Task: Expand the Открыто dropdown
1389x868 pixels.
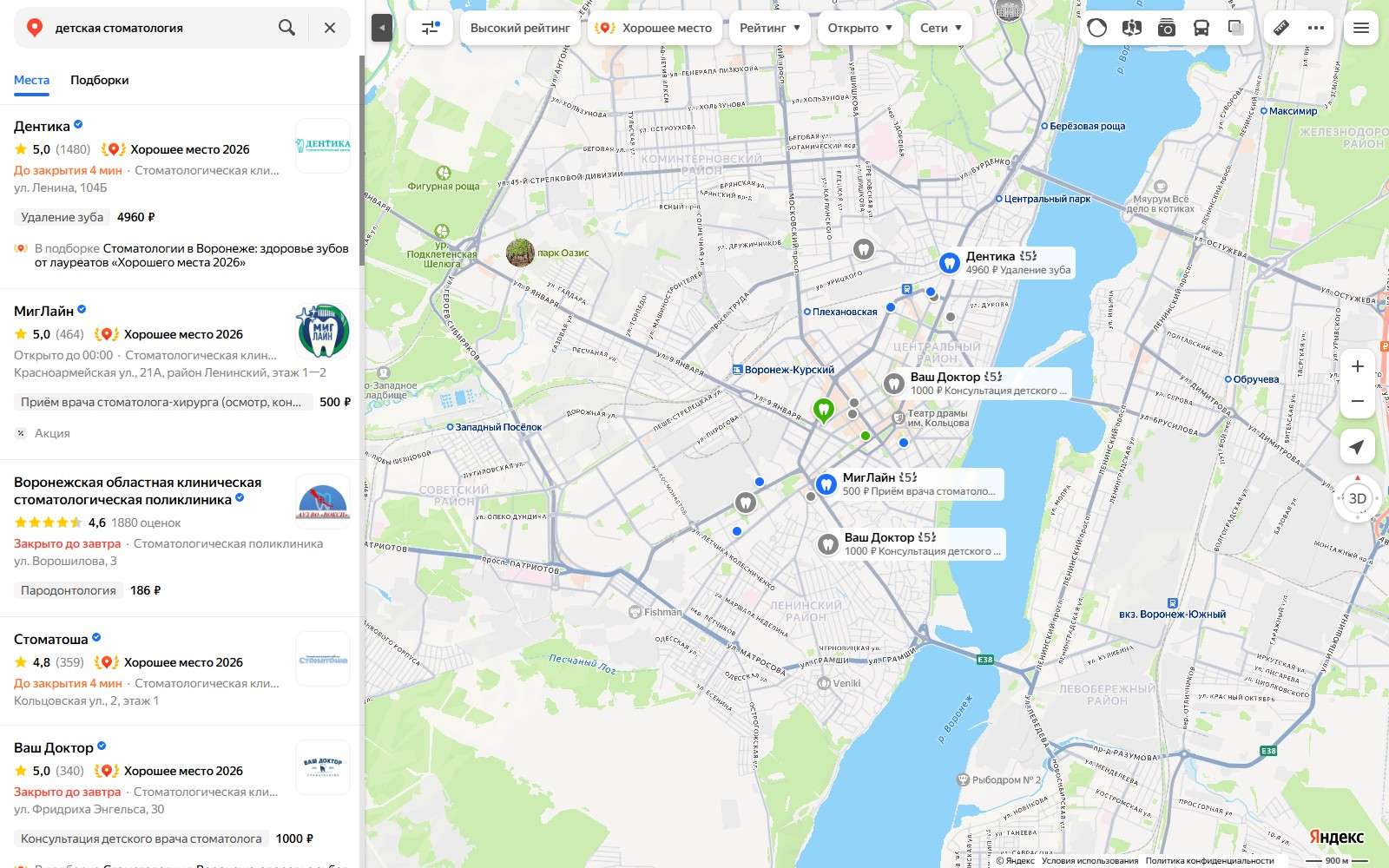Action: [x=860, y=28]
